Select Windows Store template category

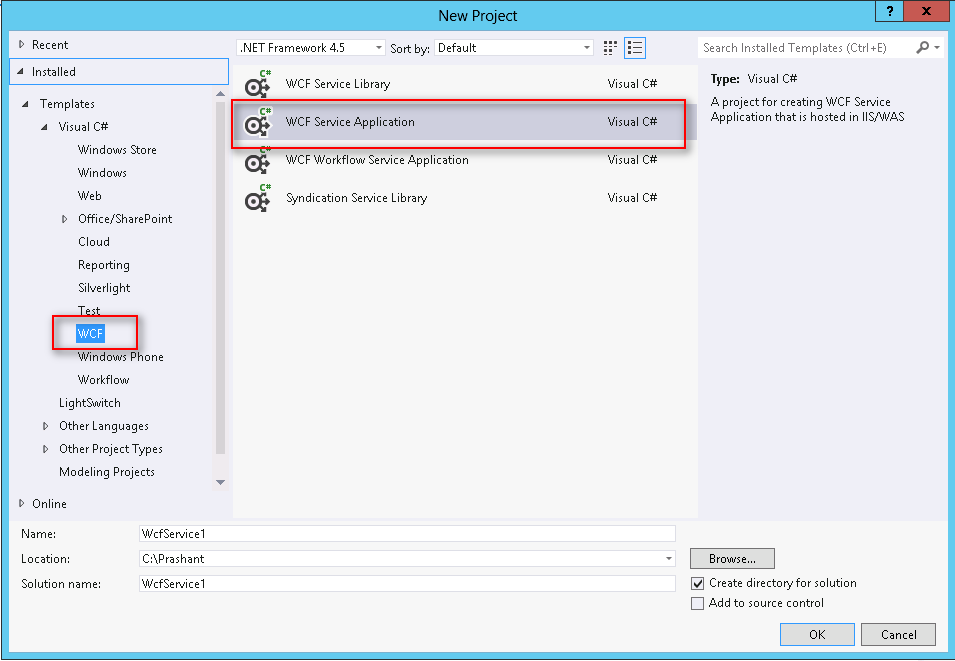117,150
